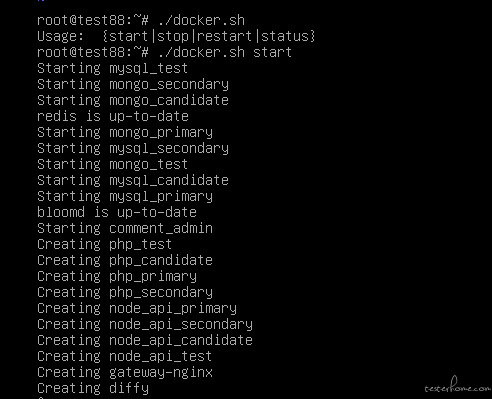The width and height of the screenshot is (492, 399).
Task: Click 'Creating gateway-nginx' output line
Action: pos(125,373)
